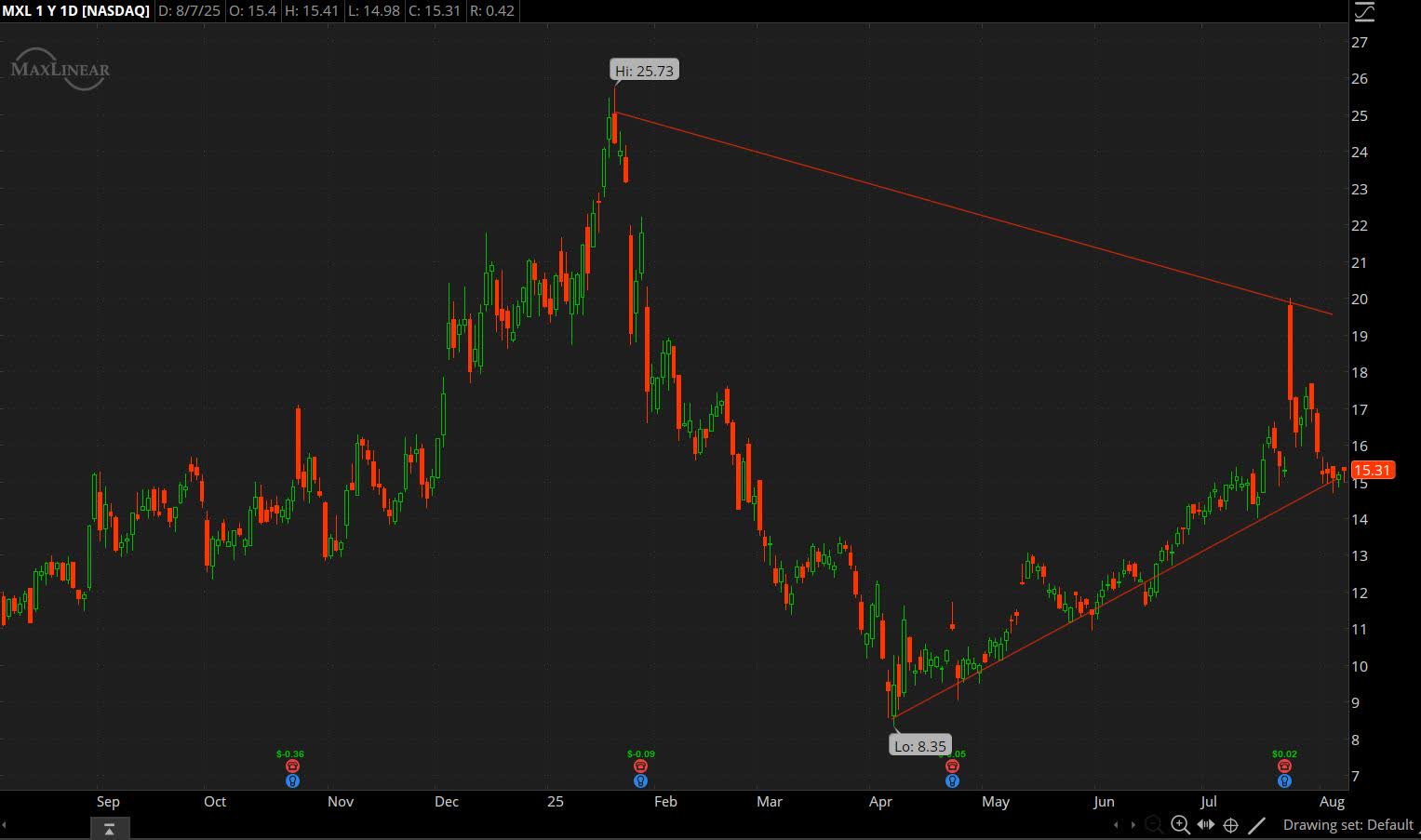Click the Hi: 25.73 annotation label

(644, 69)
